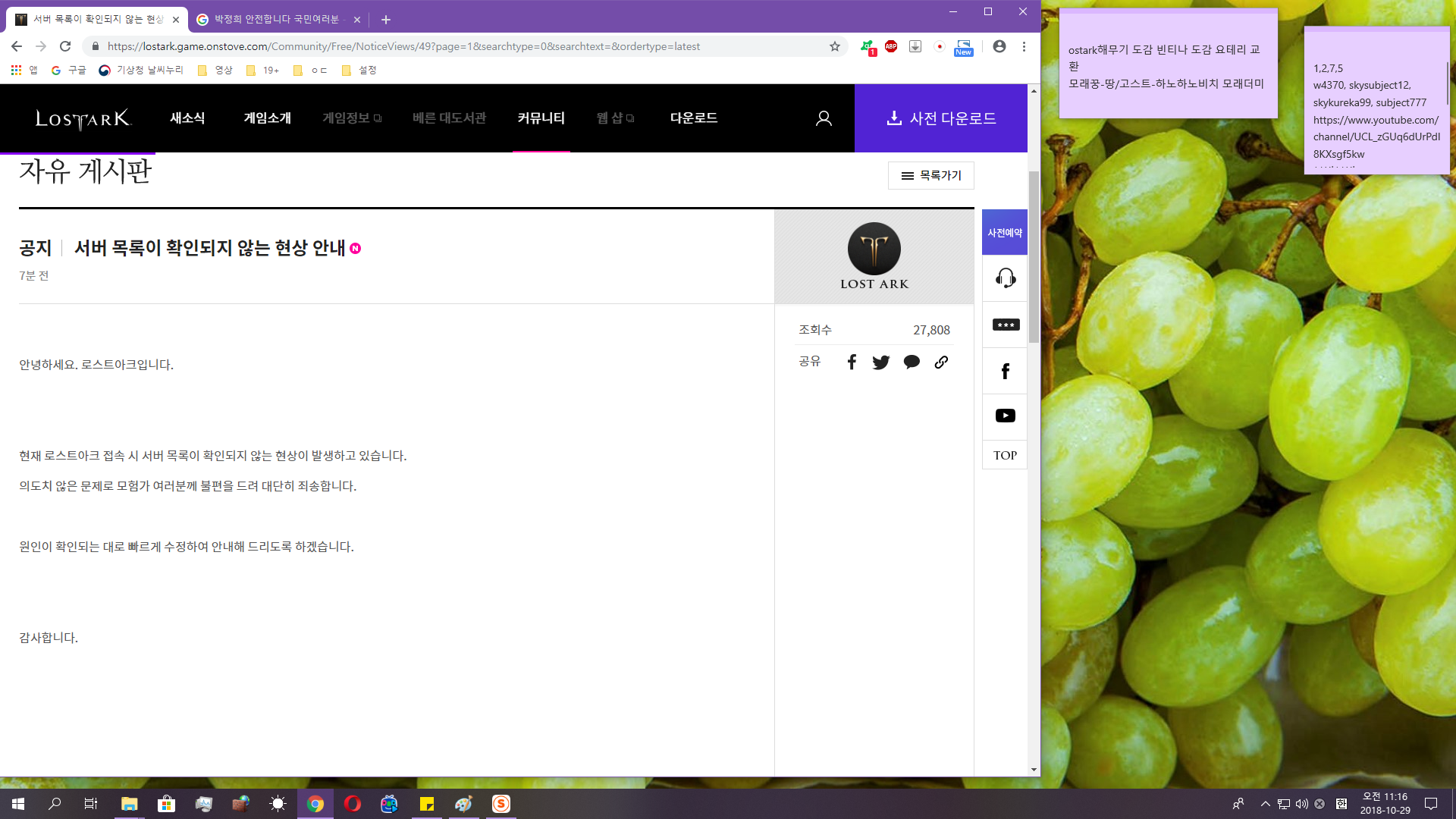1456x819 pixels.
Task: Open Opera browser from taskbar
Action: pos(352,804)
